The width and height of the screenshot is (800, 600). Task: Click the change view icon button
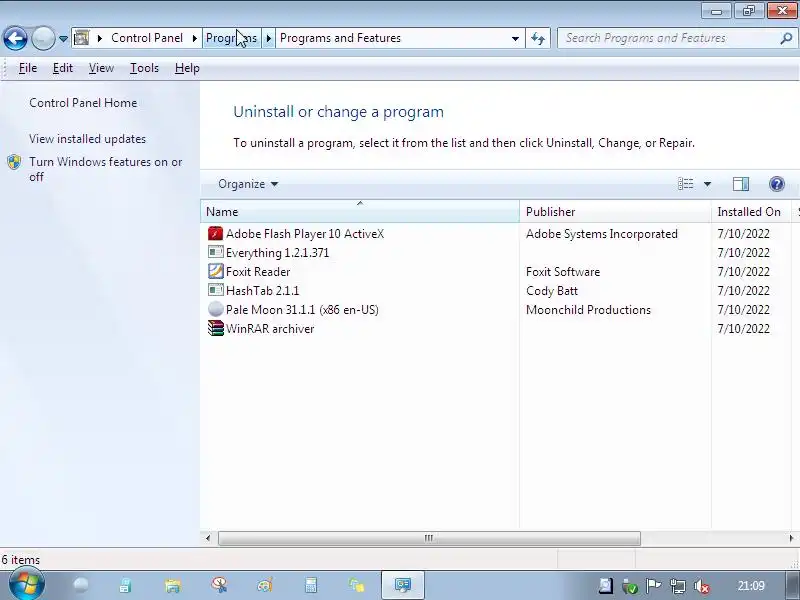point(685,184)
